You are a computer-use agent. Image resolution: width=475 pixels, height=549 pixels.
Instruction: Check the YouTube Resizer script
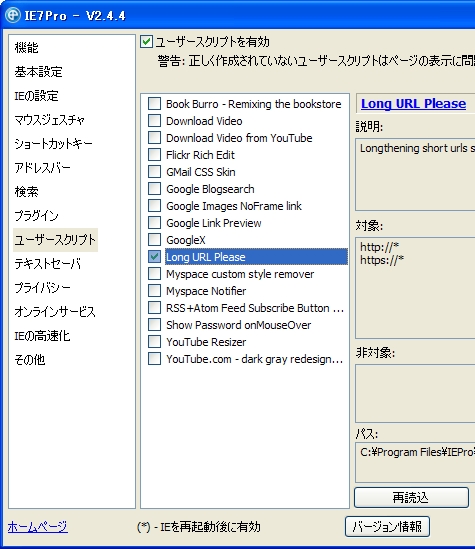tap(154, 342)
